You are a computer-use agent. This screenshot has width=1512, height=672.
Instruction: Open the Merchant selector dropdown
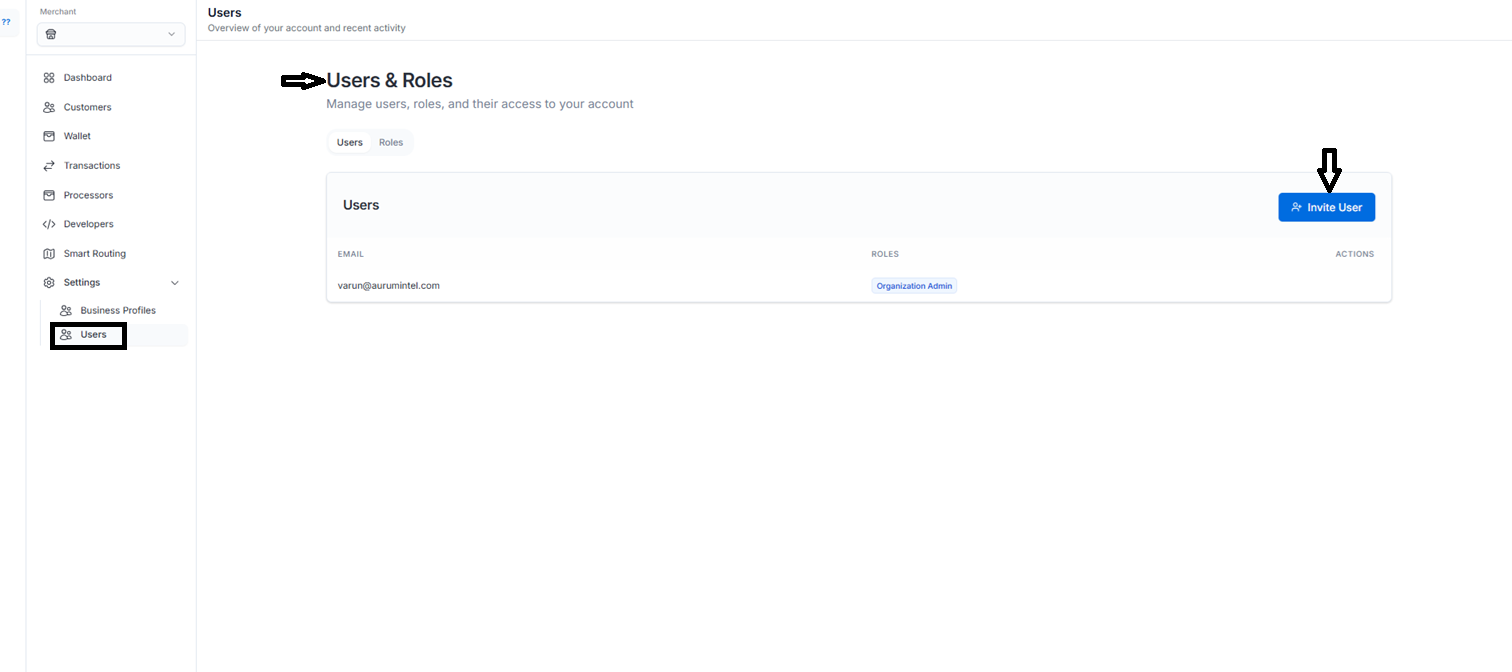pos(111,34)
